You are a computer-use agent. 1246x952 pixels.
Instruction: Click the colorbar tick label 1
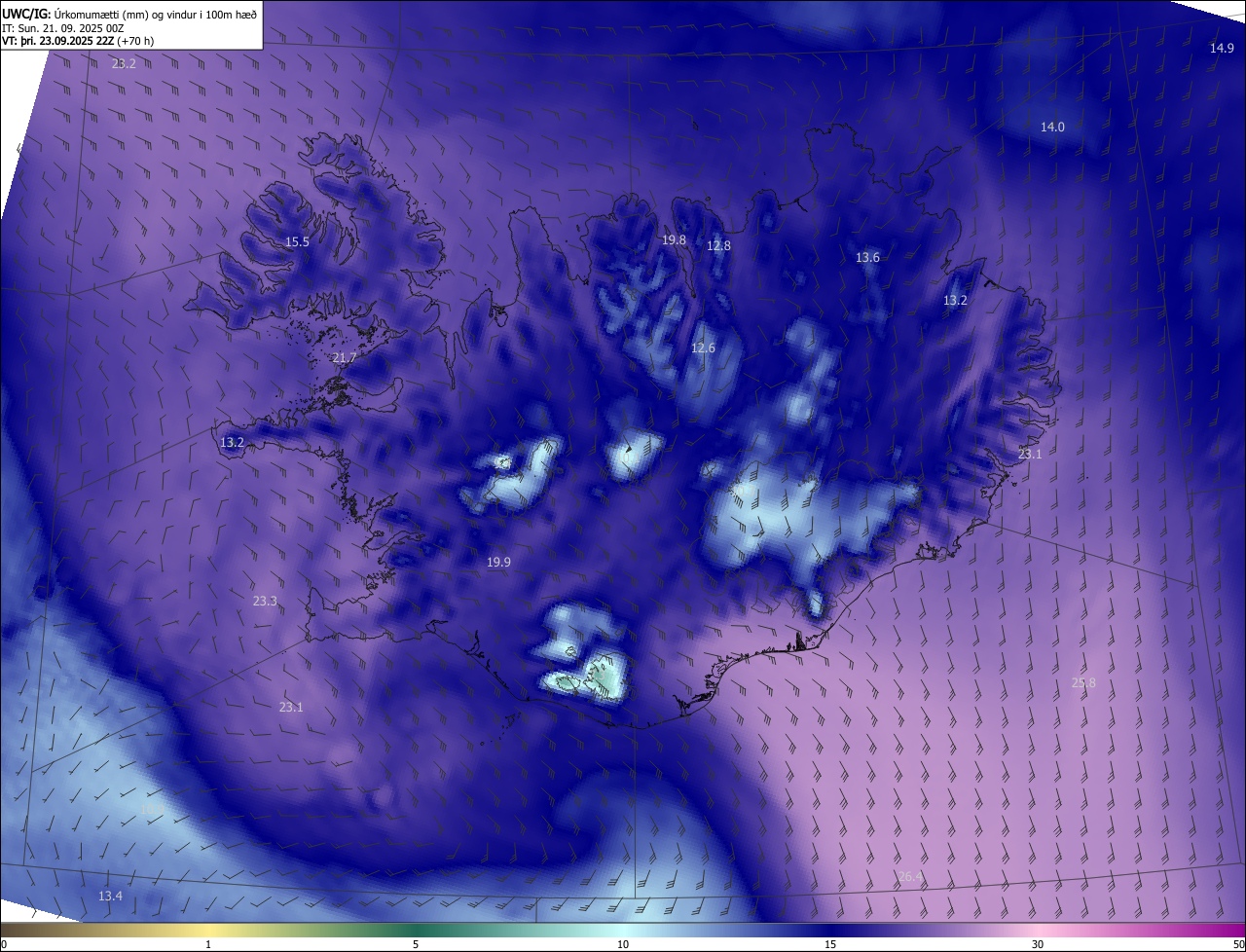tap(208, 944)
